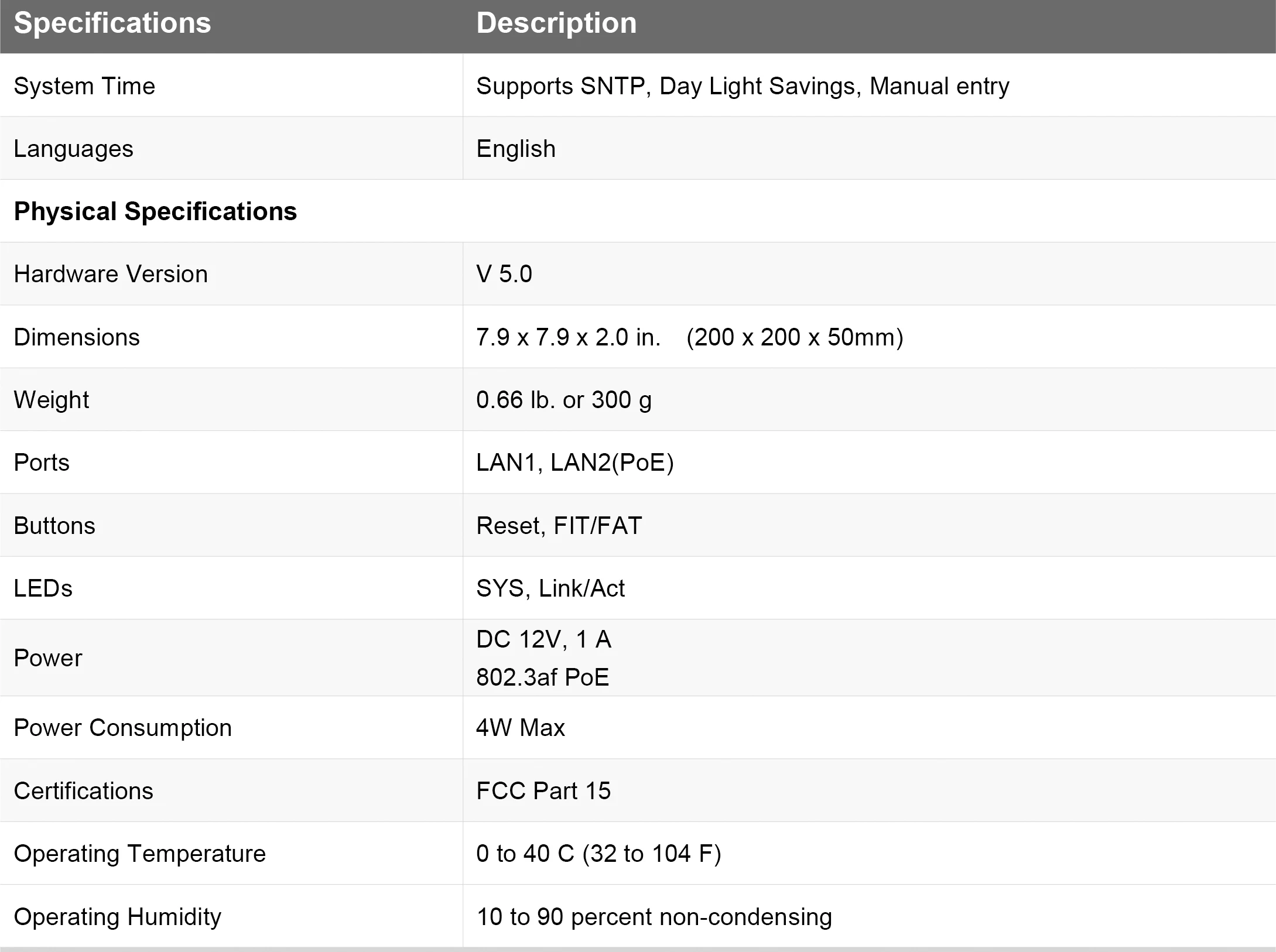
Task: Click the DC 12V, 1 A text
Action: (543, 639)
